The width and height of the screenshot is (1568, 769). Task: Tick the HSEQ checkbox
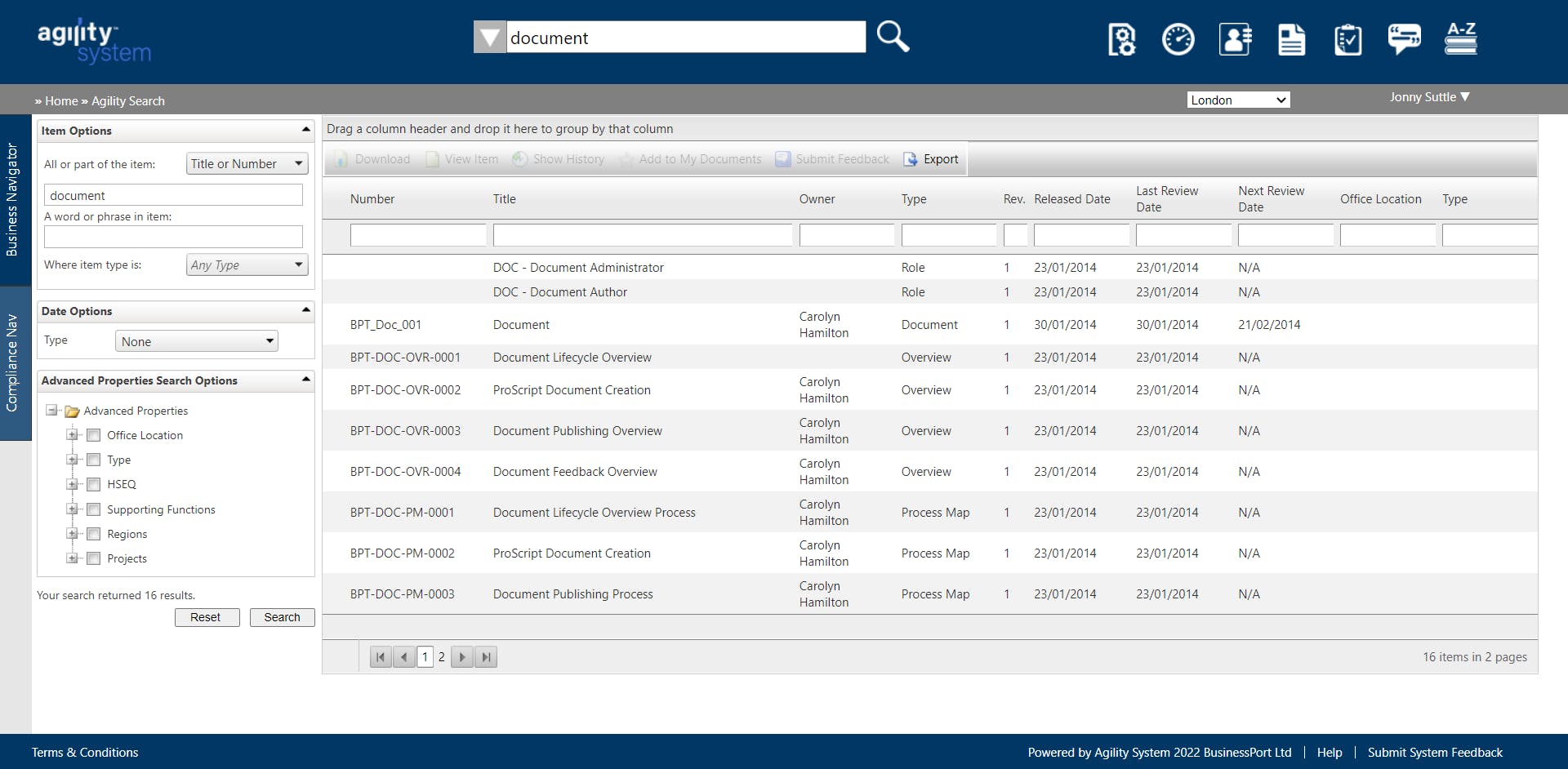tap(94, 484)
